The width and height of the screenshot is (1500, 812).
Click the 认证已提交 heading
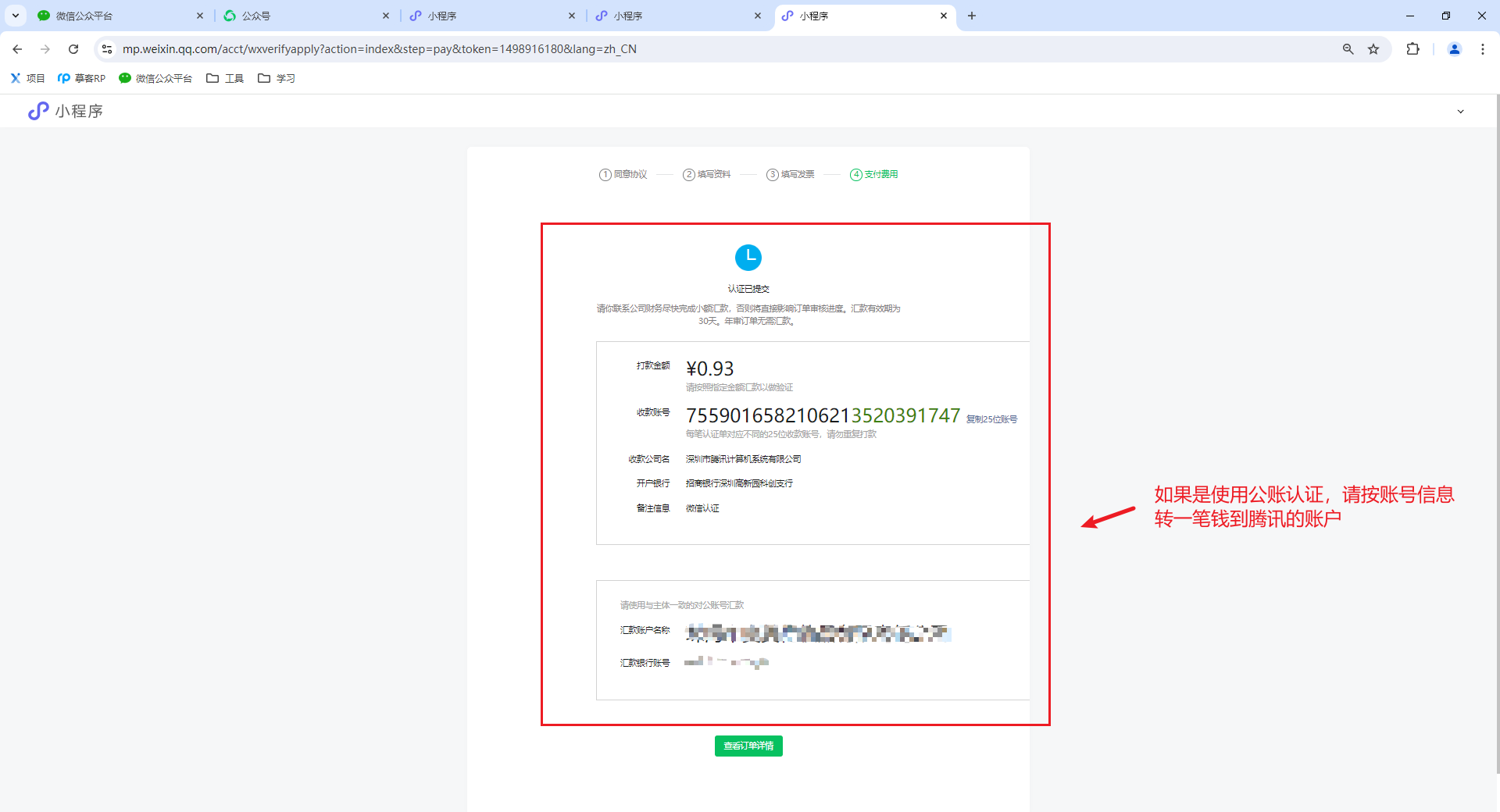pyautogui.click(x=748, y=289)
